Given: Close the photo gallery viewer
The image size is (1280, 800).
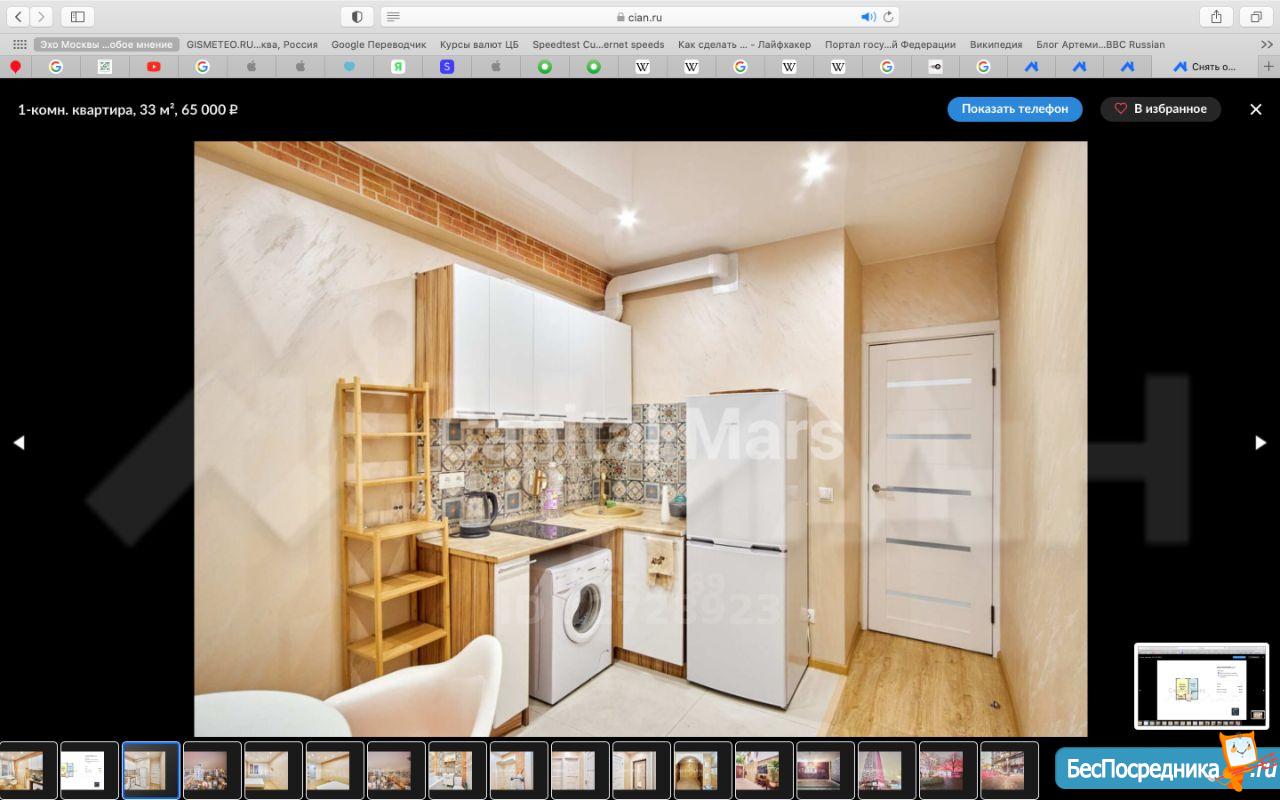Looking at the screenshot, I should (1256, 109).
